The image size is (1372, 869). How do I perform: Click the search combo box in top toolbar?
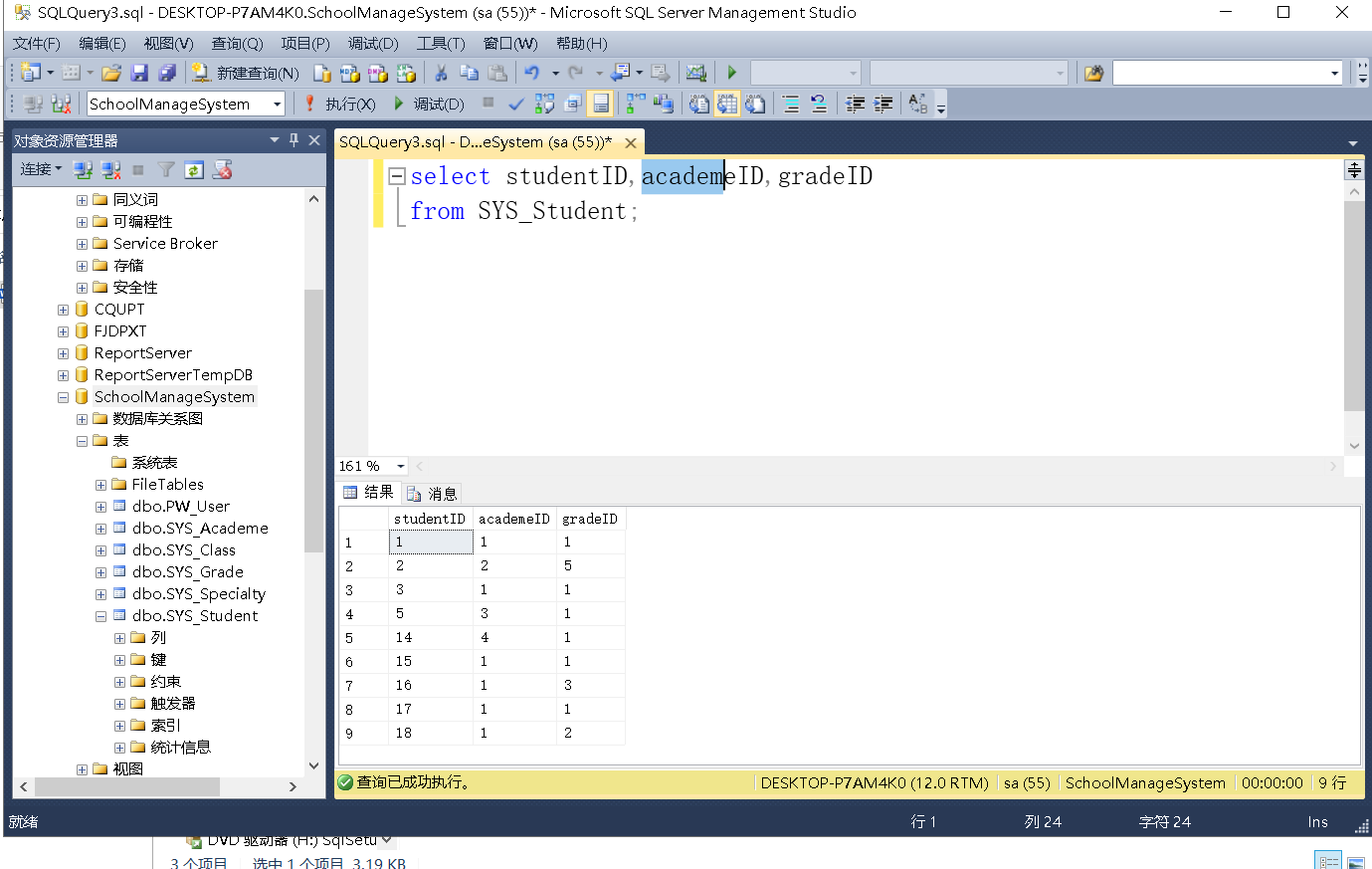(x=1227, y=73)
